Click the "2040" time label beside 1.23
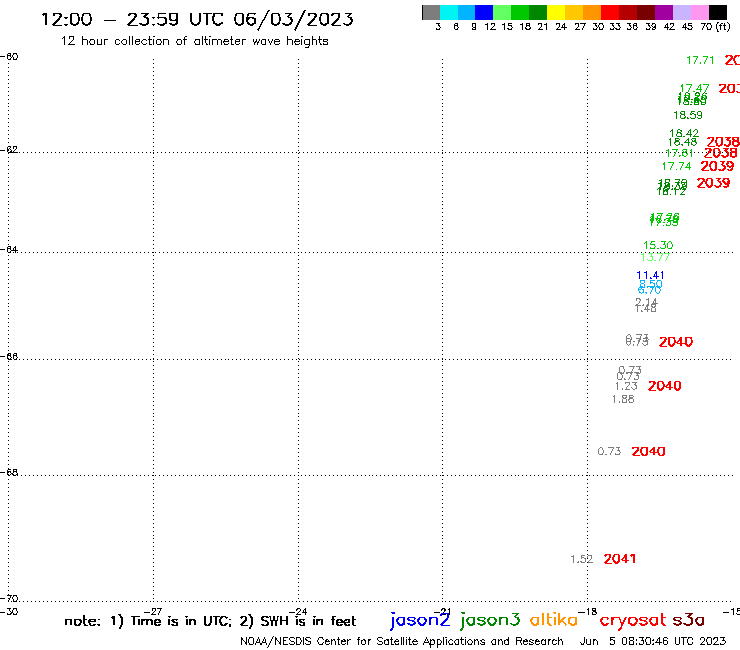 click(664, 386)
